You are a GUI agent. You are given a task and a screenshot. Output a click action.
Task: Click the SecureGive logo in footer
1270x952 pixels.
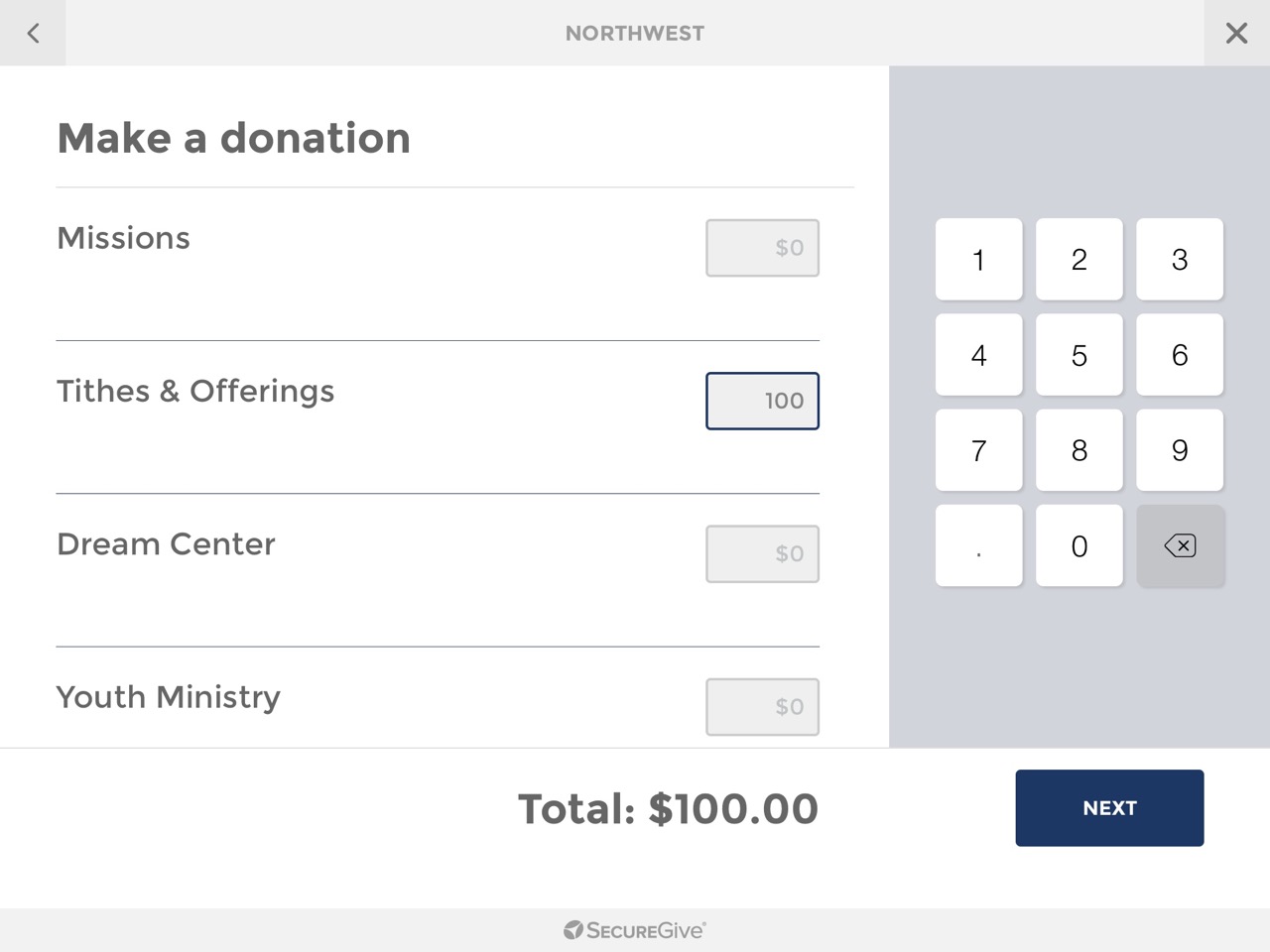click(635, 930)
